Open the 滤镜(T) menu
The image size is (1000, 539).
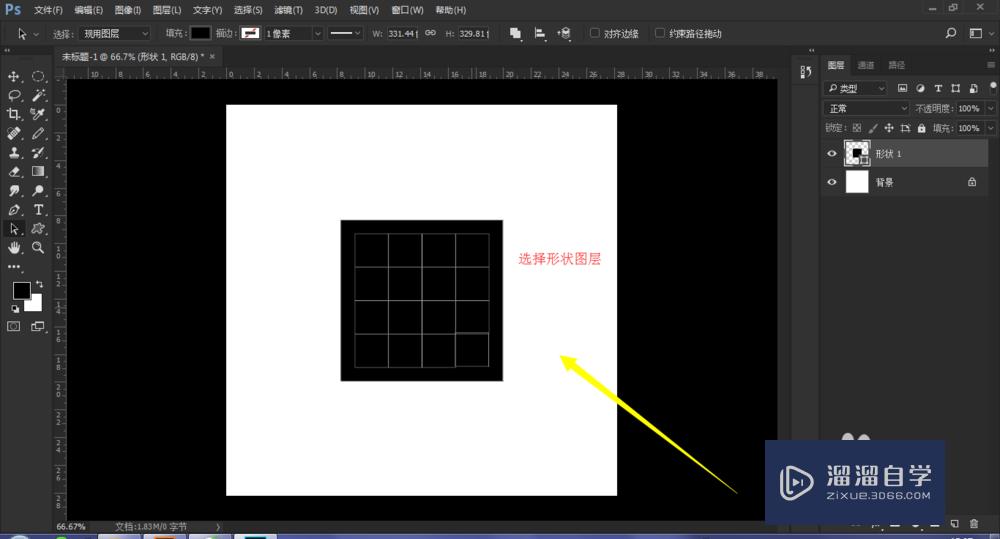288,10
